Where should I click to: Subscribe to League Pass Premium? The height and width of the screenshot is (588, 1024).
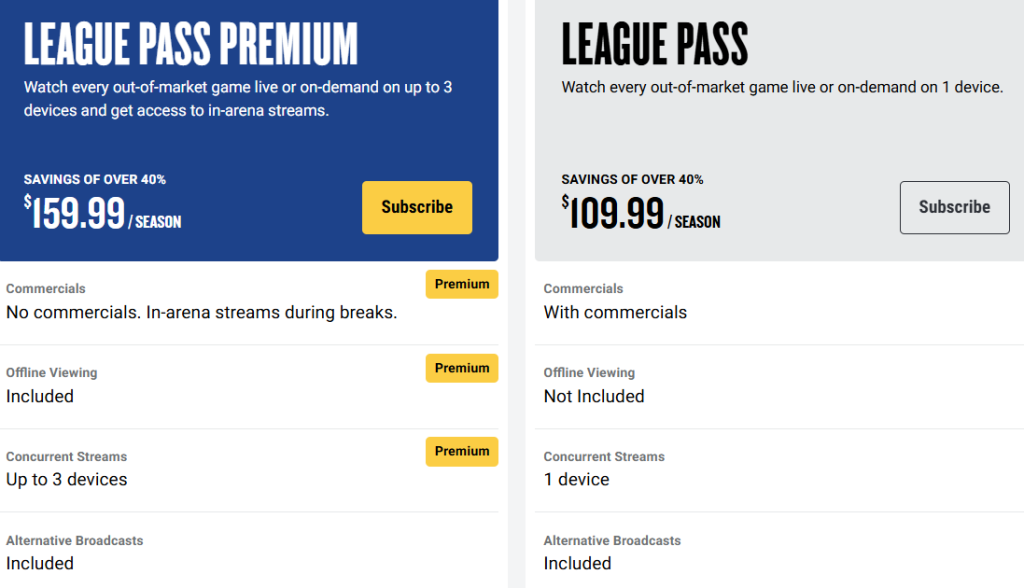(417, 207)
